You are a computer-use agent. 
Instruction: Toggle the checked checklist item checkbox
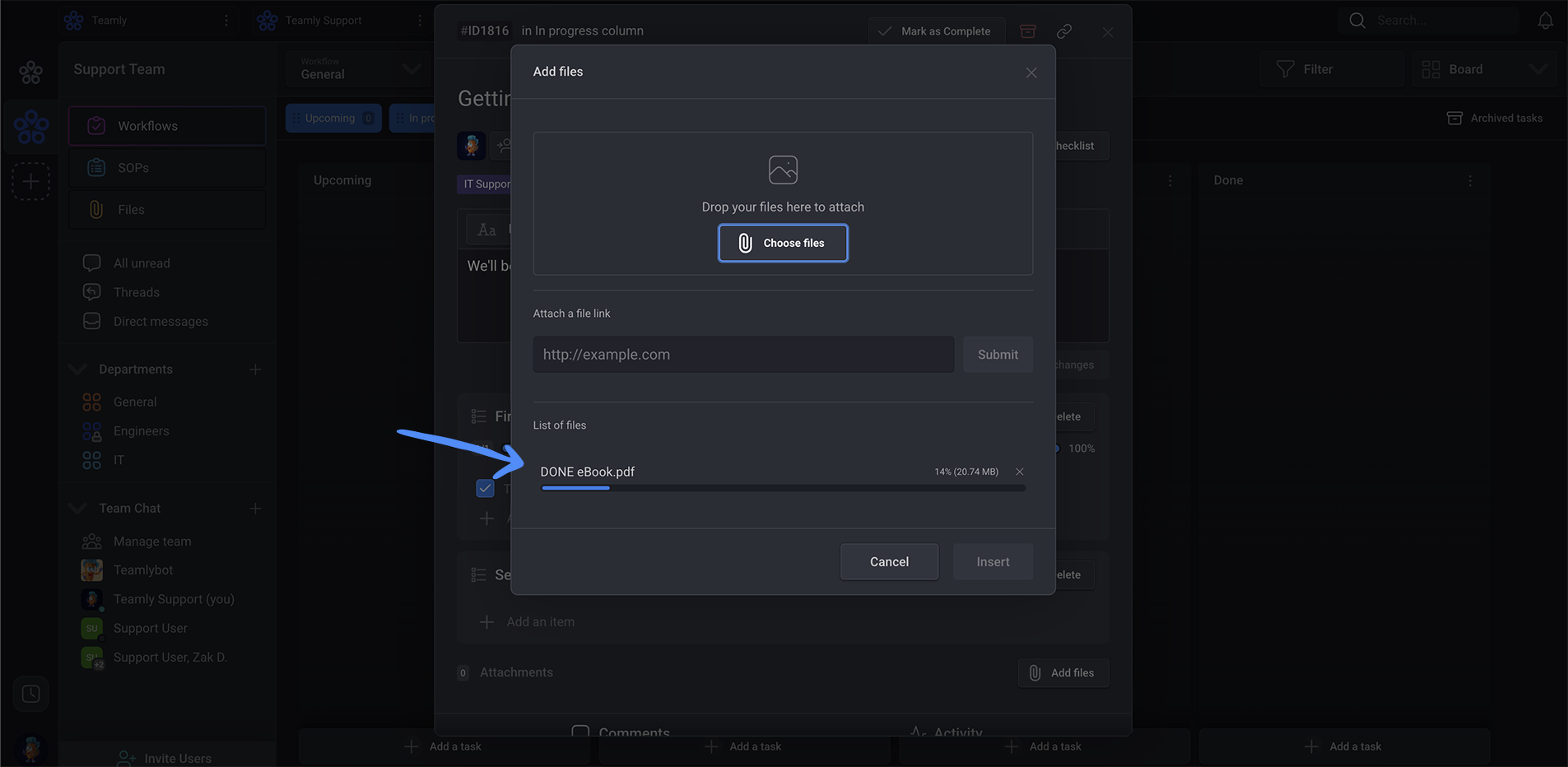(x=485, y=488)
